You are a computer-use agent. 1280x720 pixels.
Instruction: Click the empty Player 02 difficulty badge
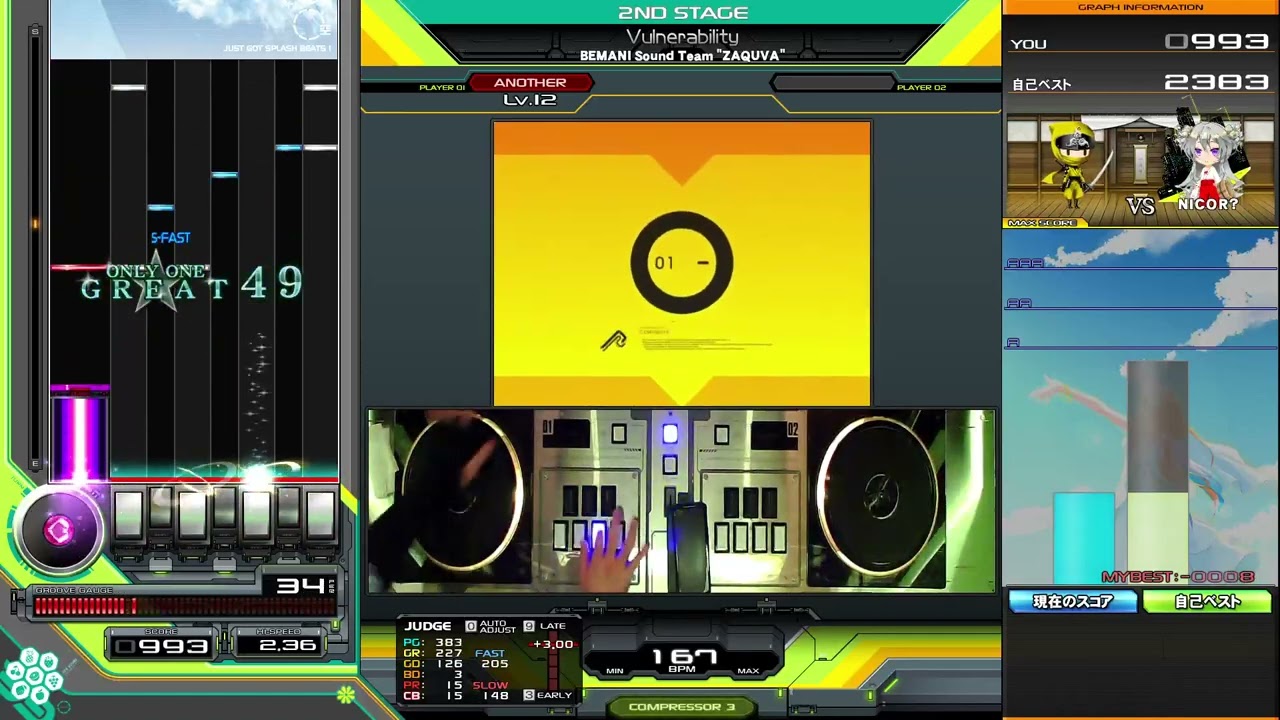(x=832, y=83)
